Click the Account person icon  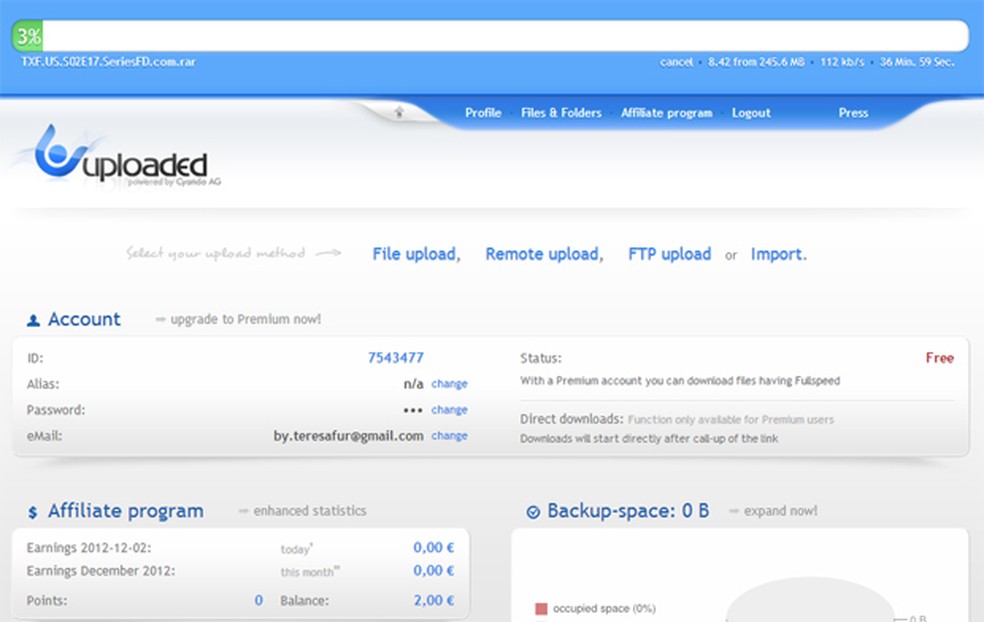(33, 320)
